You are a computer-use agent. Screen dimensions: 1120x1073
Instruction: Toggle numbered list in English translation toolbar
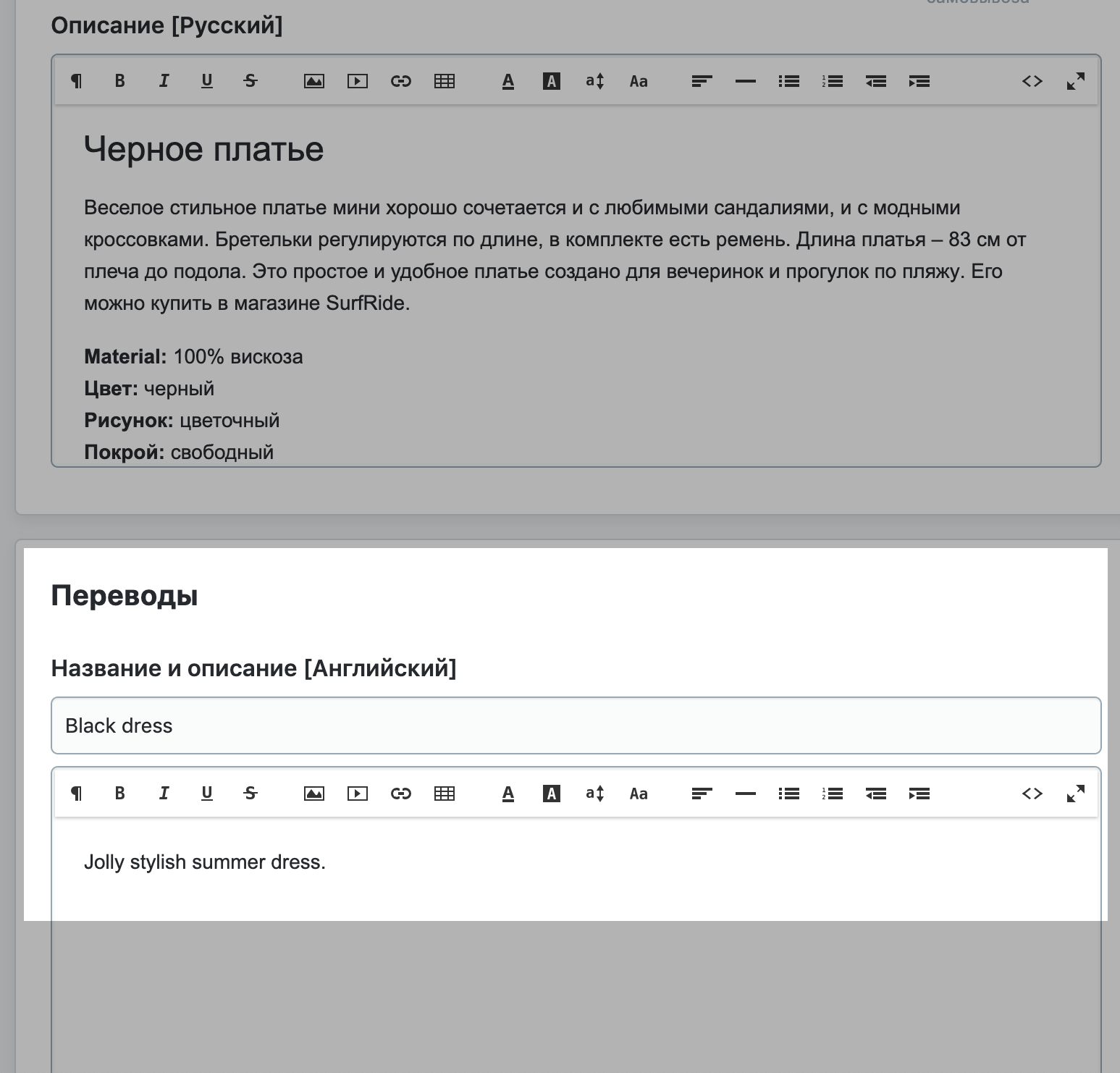pyautogui.click(x=833, y=794)
